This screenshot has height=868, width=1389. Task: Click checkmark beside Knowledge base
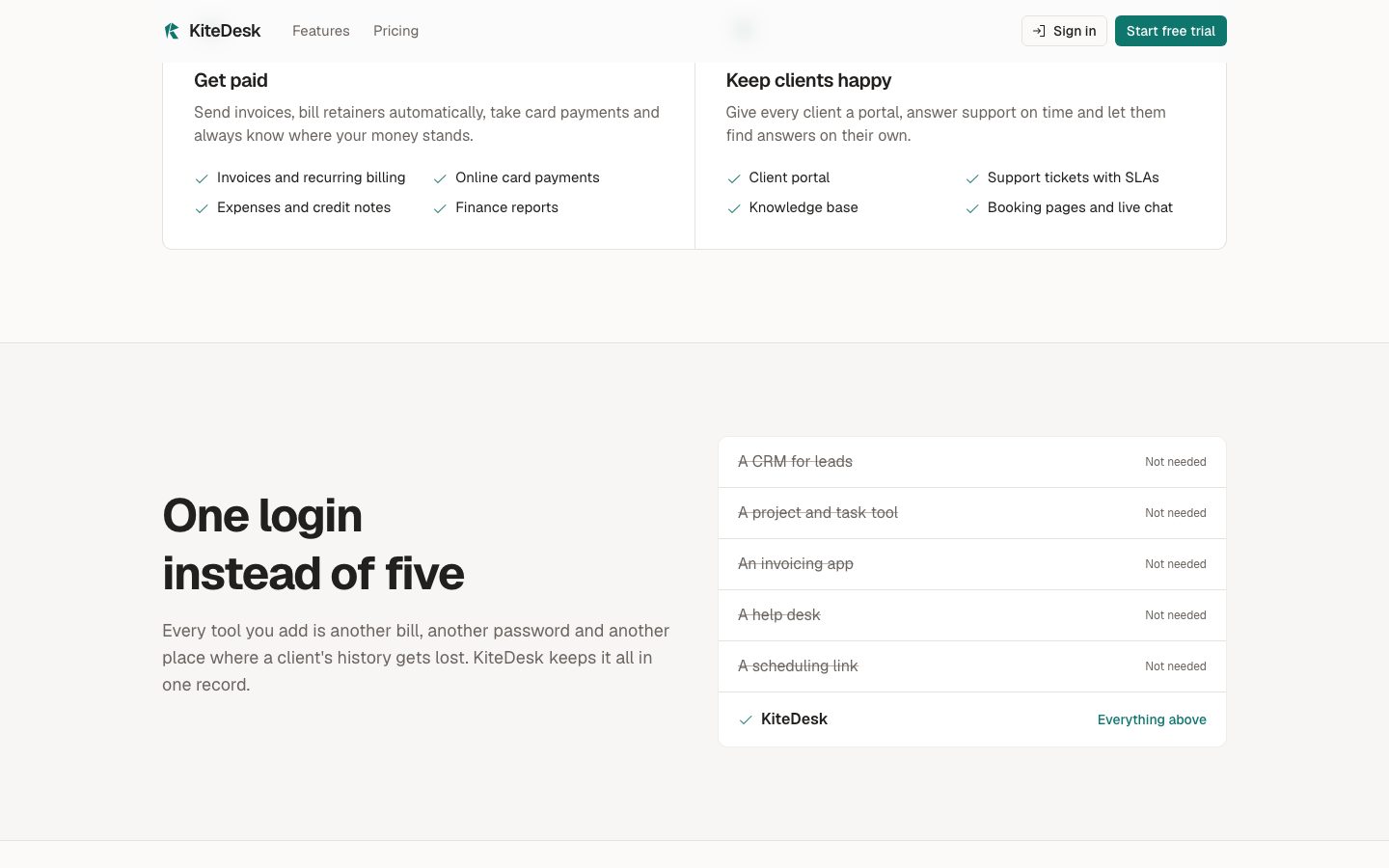pos(734,208)
